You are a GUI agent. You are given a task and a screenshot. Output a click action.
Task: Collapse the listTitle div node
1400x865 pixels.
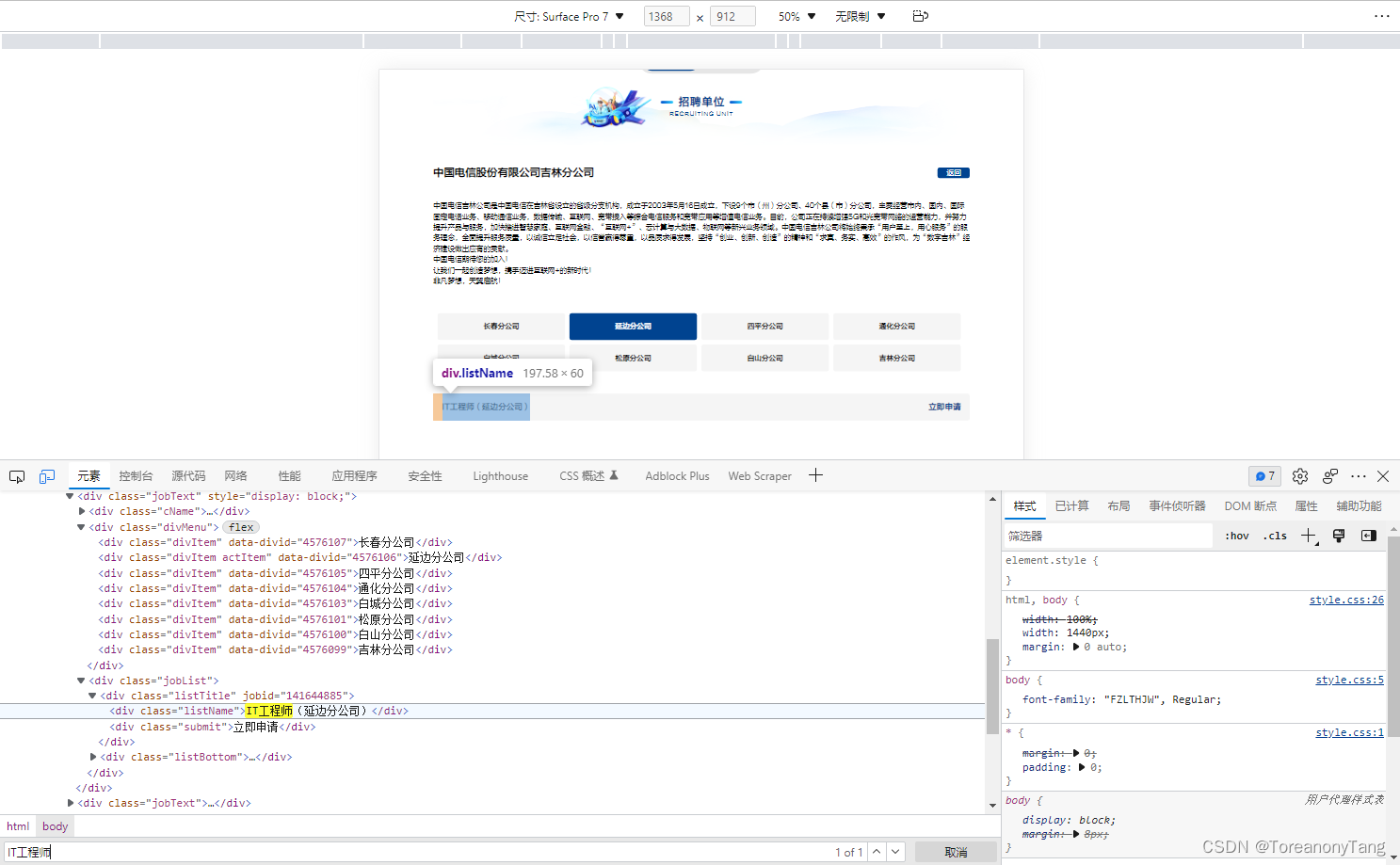(92, 696)
